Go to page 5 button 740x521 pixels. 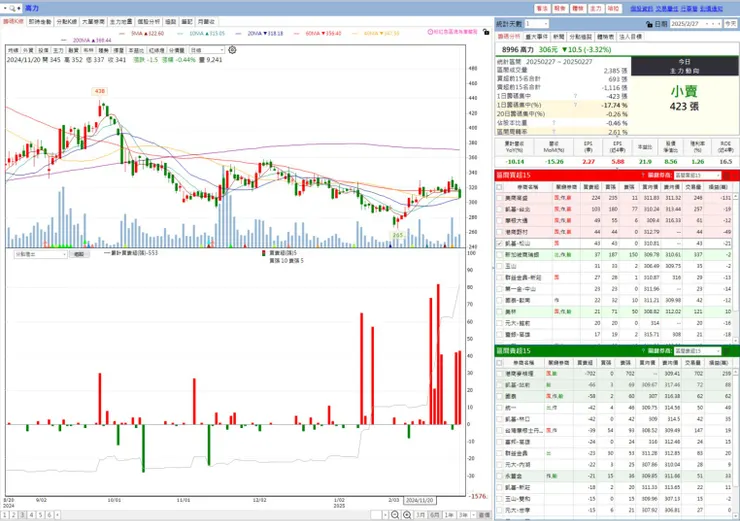(40, 515)
